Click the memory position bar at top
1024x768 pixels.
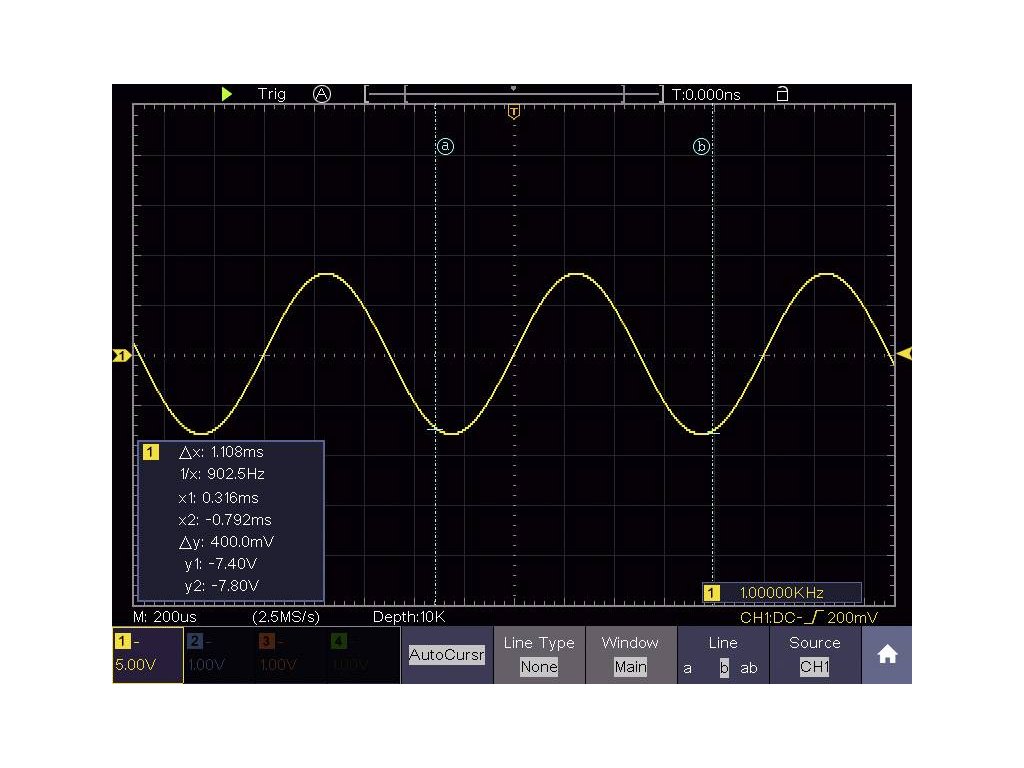tap(514, 95)
